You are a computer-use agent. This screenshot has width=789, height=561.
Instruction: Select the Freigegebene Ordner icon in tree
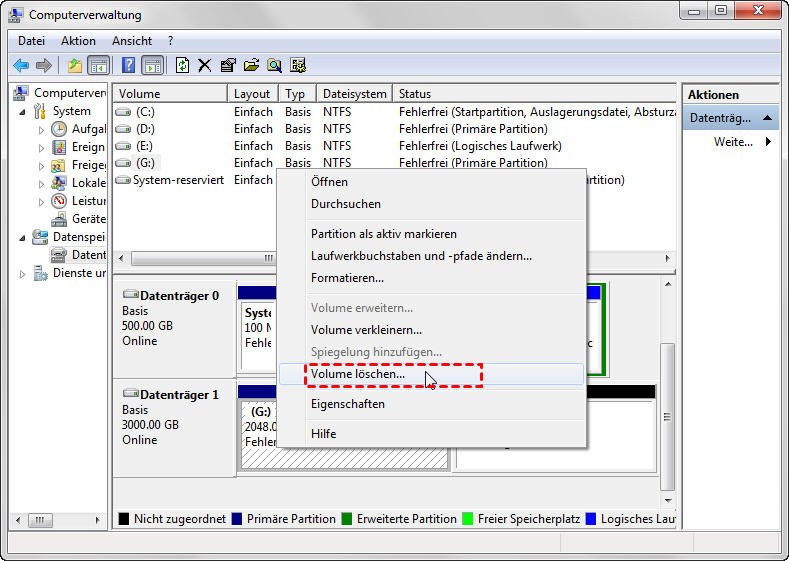click(x=59, y=165)
